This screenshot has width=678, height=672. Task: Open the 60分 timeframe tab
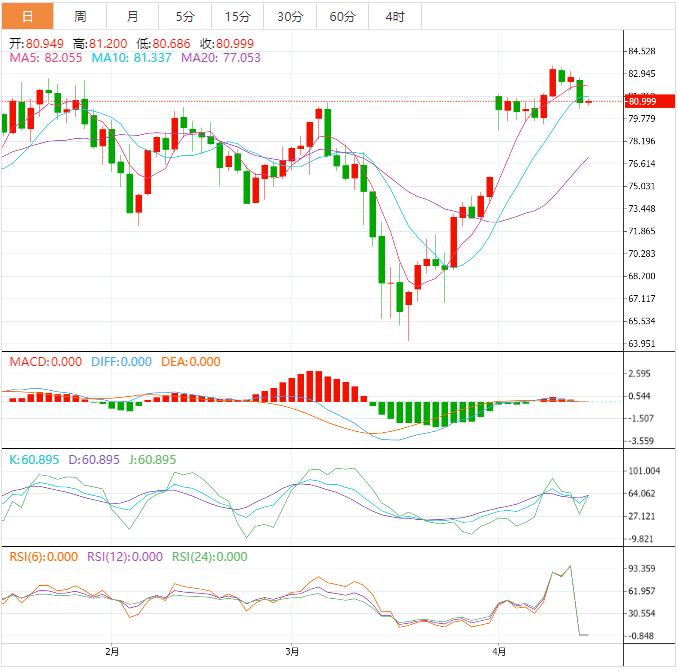click(342, 16)
